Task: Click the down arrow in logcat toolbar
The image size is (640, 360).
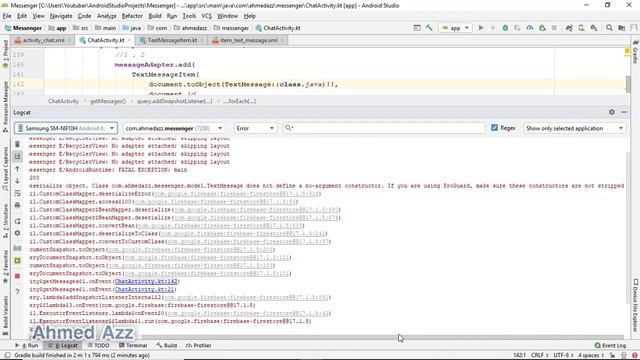Action: (17, 181)
